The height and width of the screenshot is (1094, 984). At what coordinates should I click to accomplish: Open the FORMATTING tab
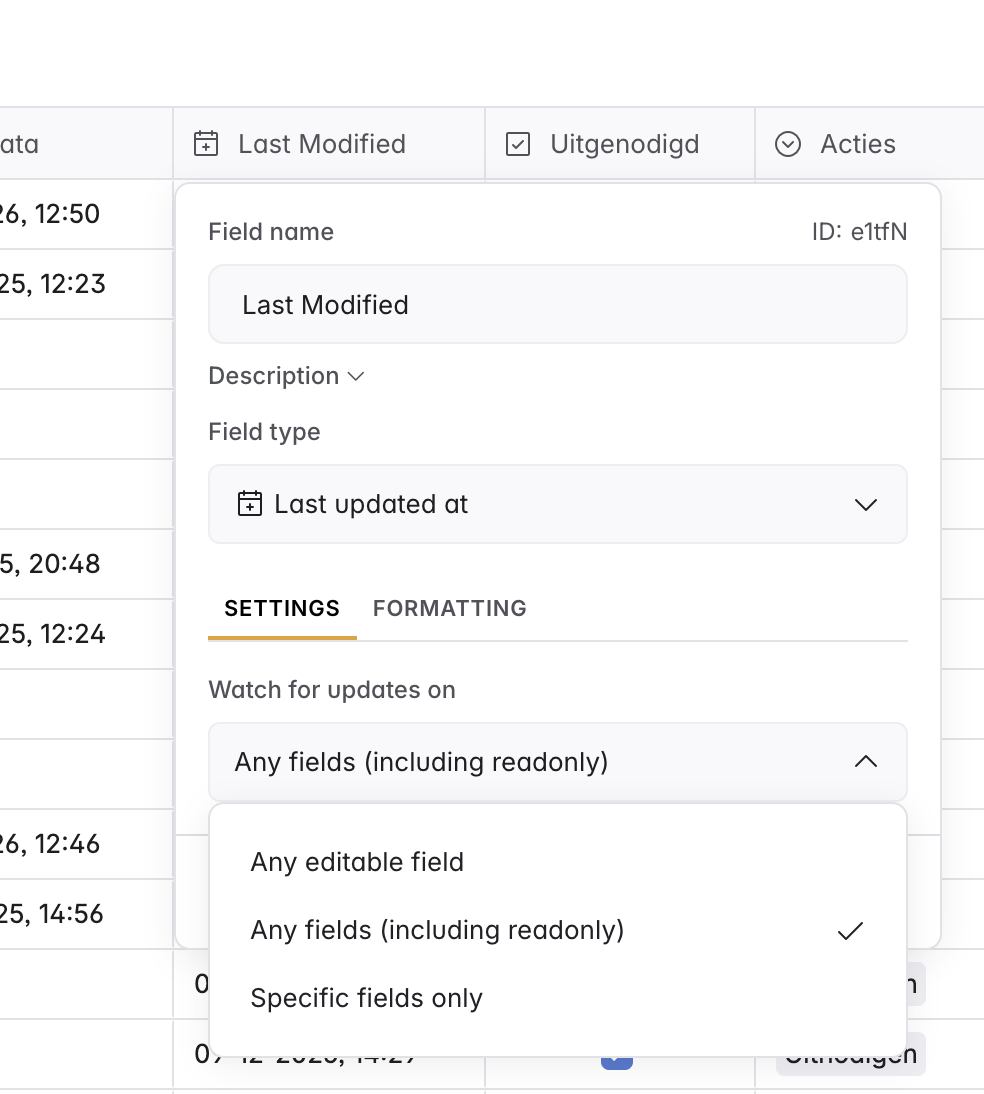449,608
